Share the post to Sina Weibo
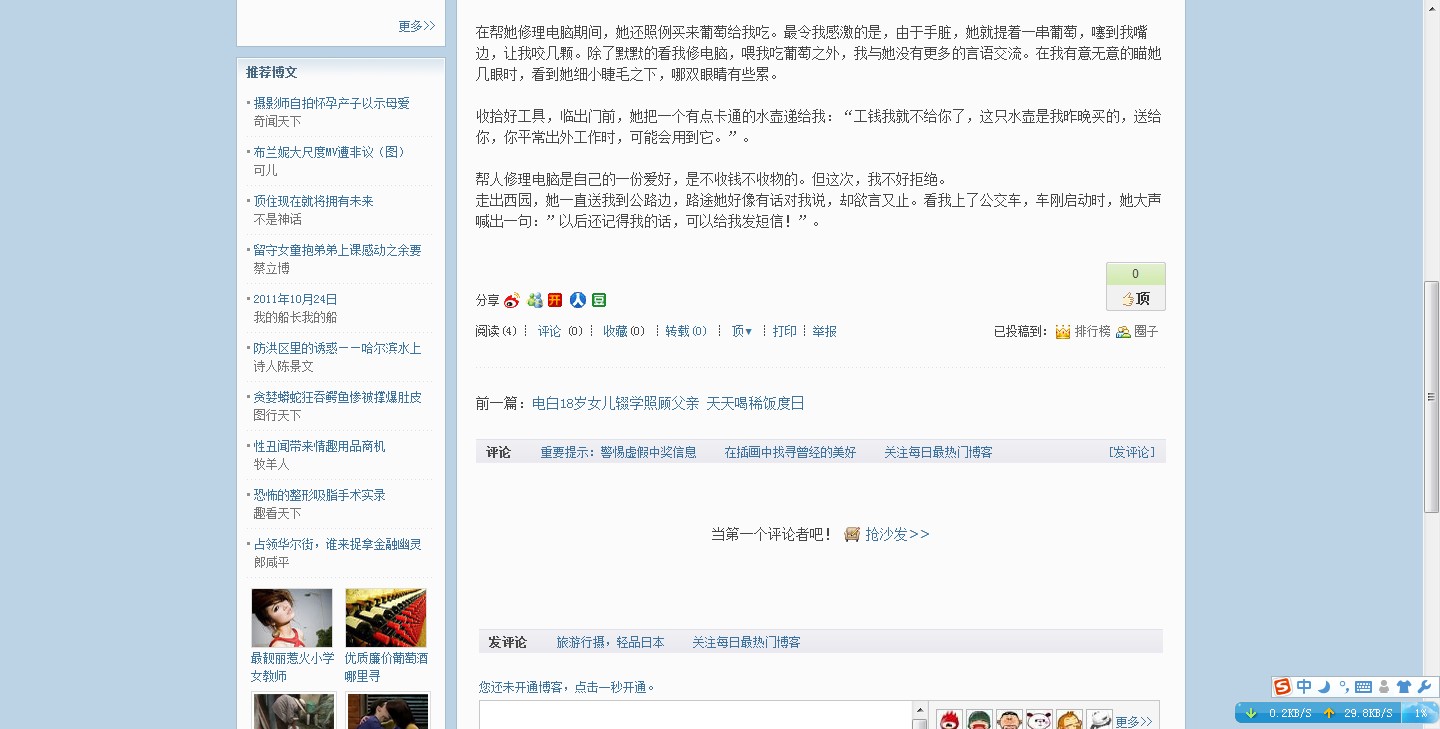Screen dimensions: 1440x729 pos(512,300)
